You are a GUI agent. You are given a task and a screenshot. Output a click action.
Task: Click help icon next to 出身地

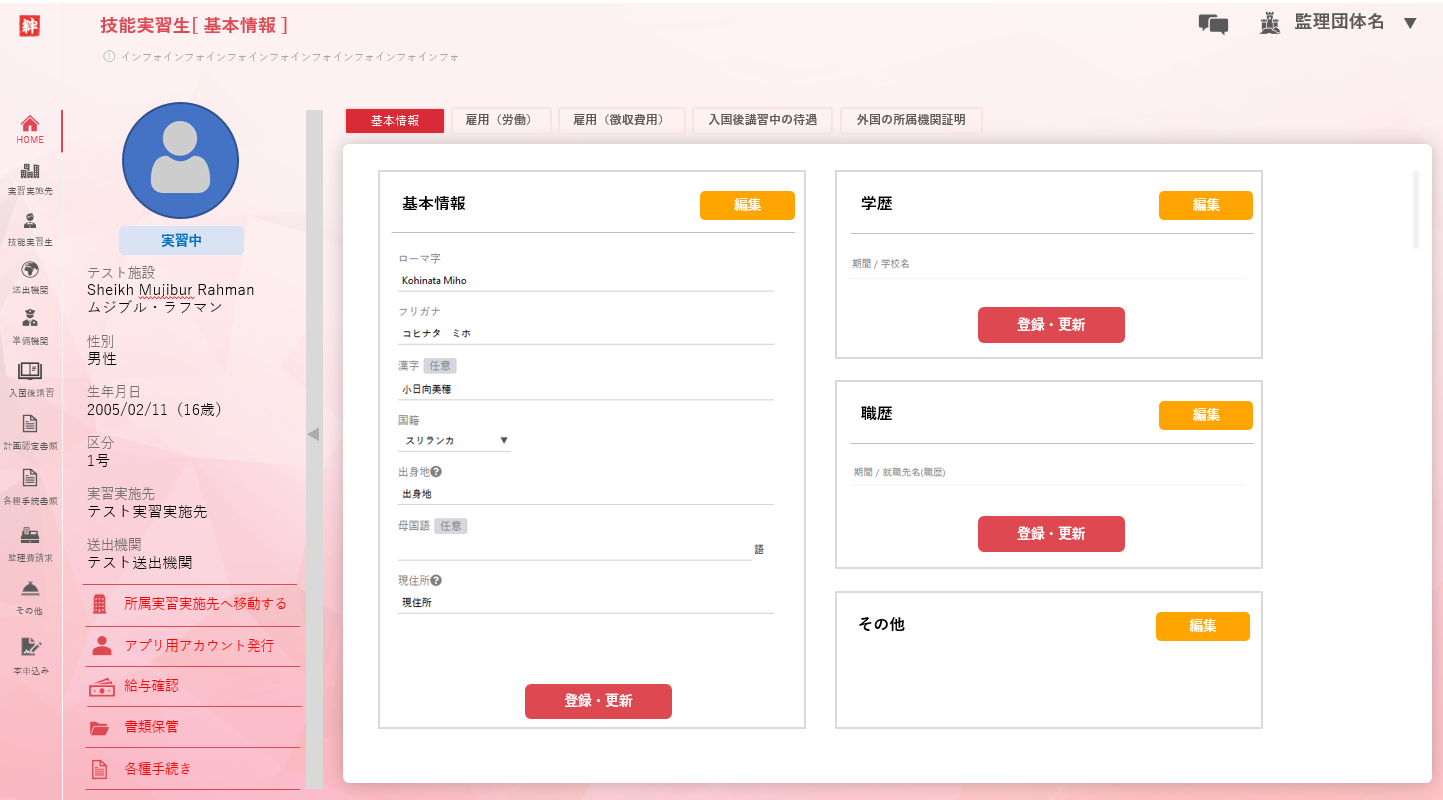(x=436, y=472)
